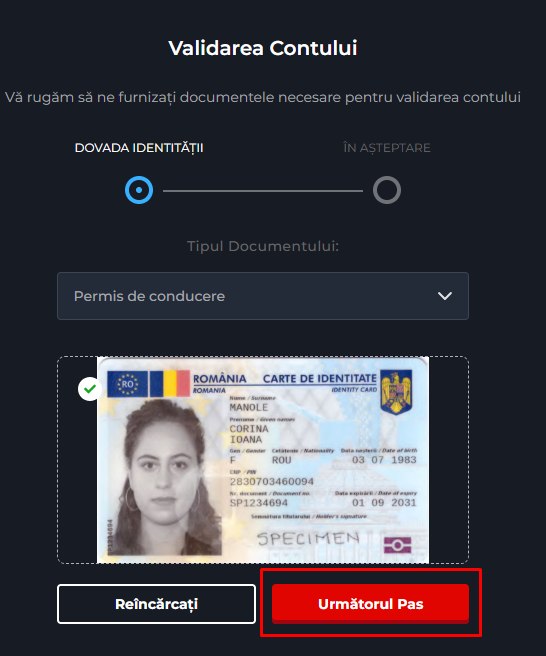Select the grey pending step circle
This screenshot has height=656, width=546.
pyautogui.click(x=387, y=190)
